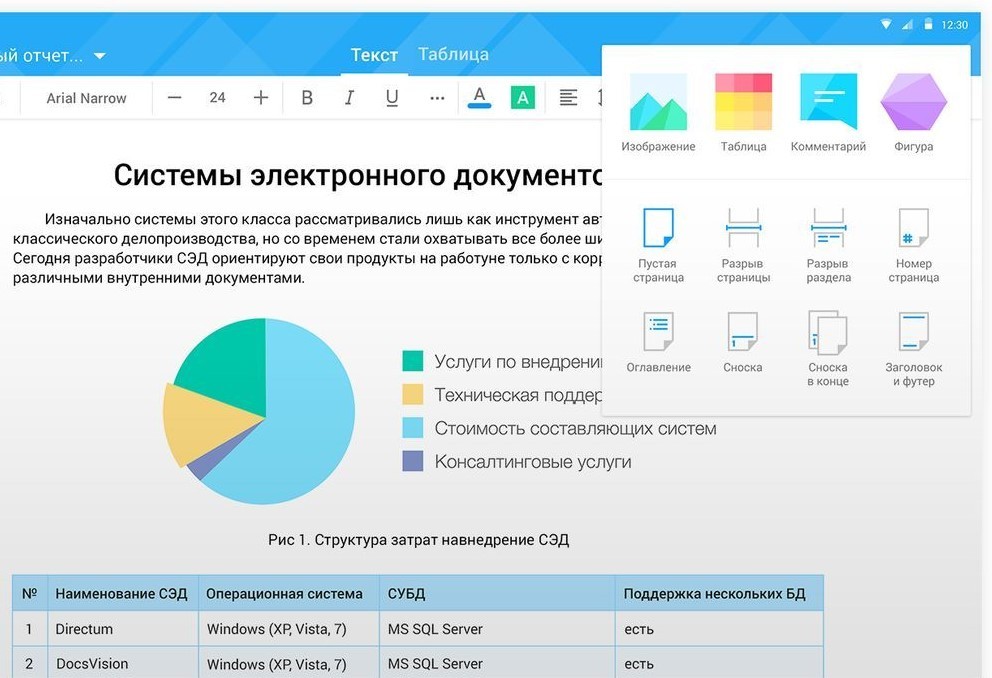Toggle bold formatting
Image resolution: width=992 pixels, height=678 pixels.
[x=307, y=98]
